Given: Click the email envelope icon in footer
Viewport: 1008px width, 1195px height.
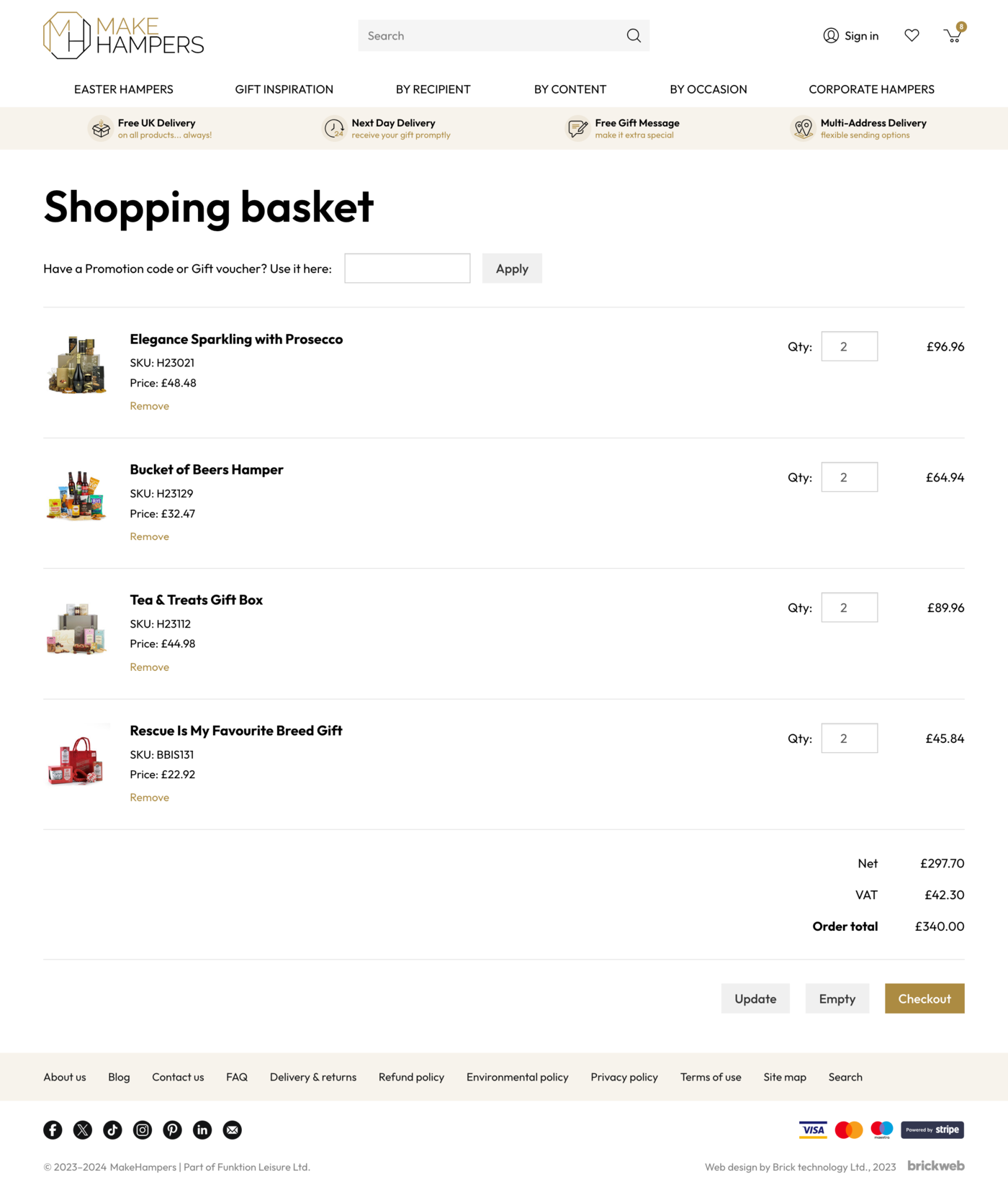Looking at the screenshot, I should tap(232, 1129).
